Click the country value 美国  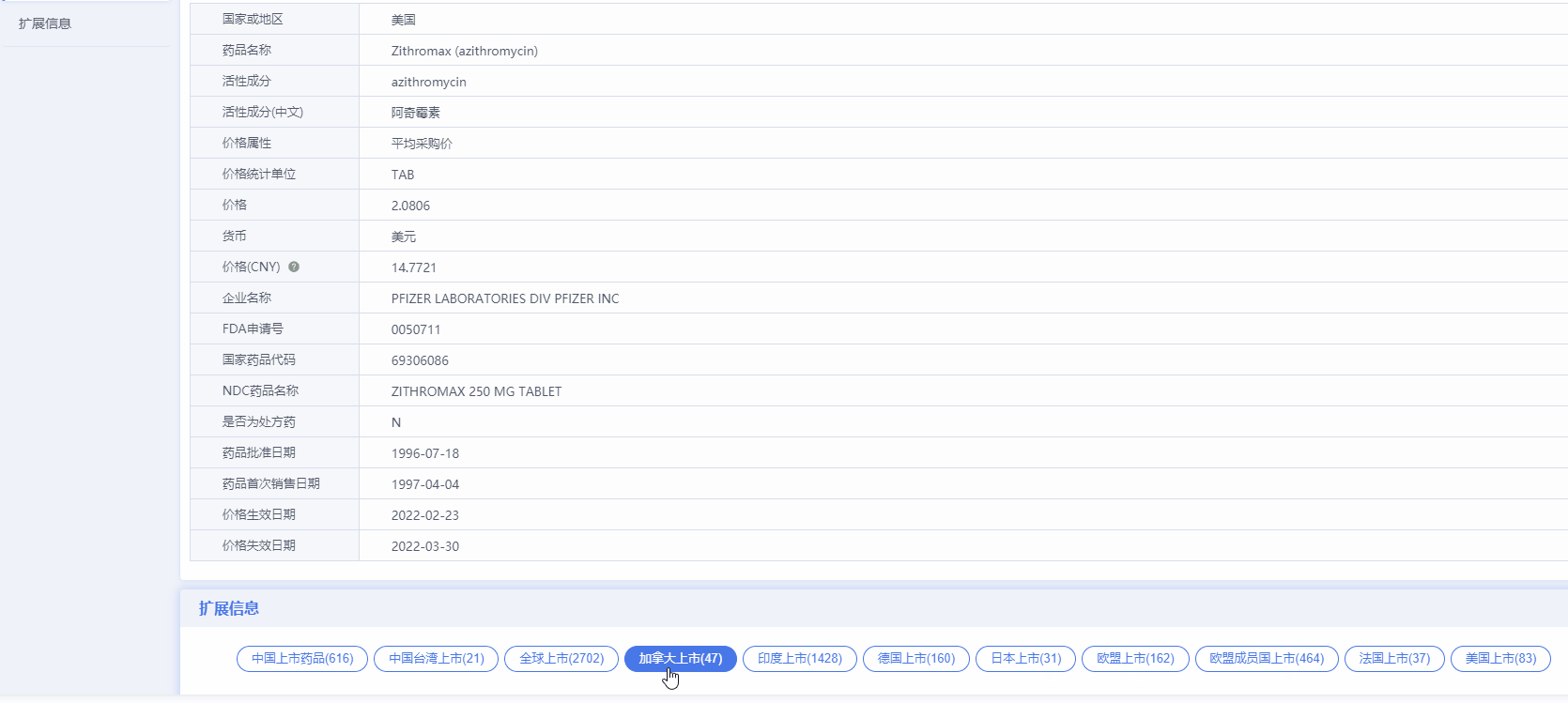point(404,20)
